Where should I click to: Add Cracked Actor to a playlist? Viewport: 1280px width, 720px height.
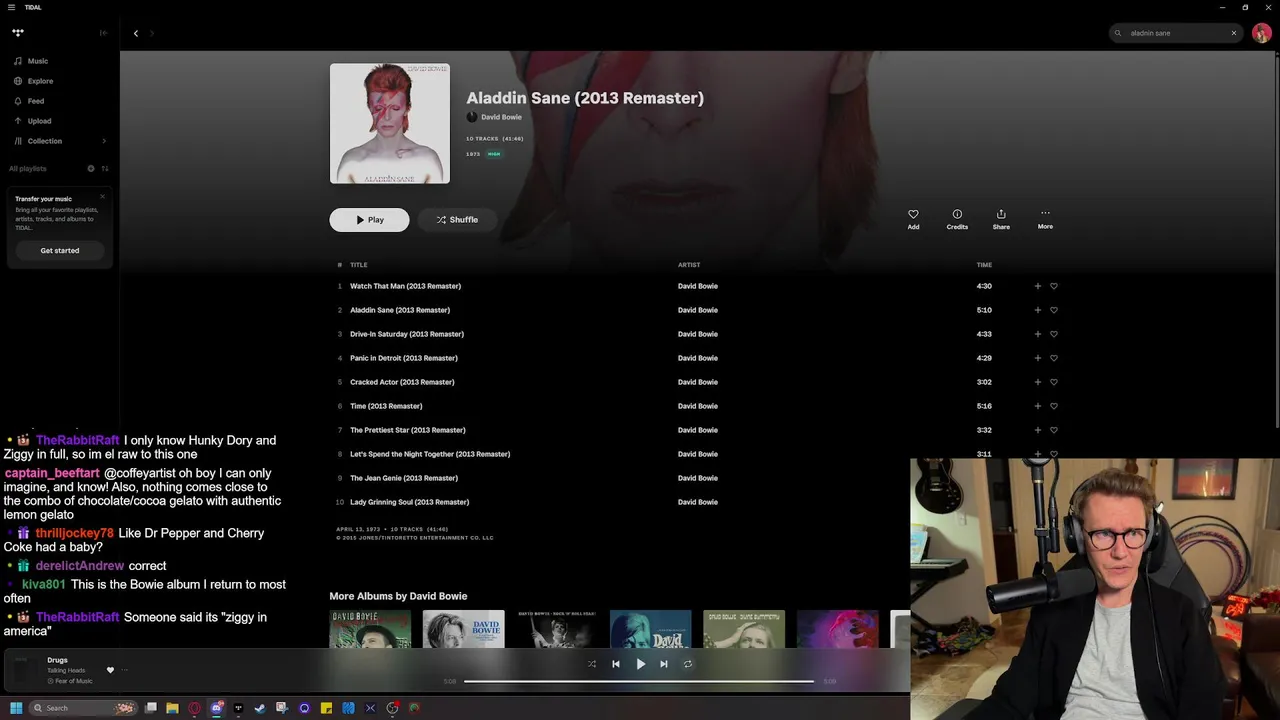coord(1037,382)
